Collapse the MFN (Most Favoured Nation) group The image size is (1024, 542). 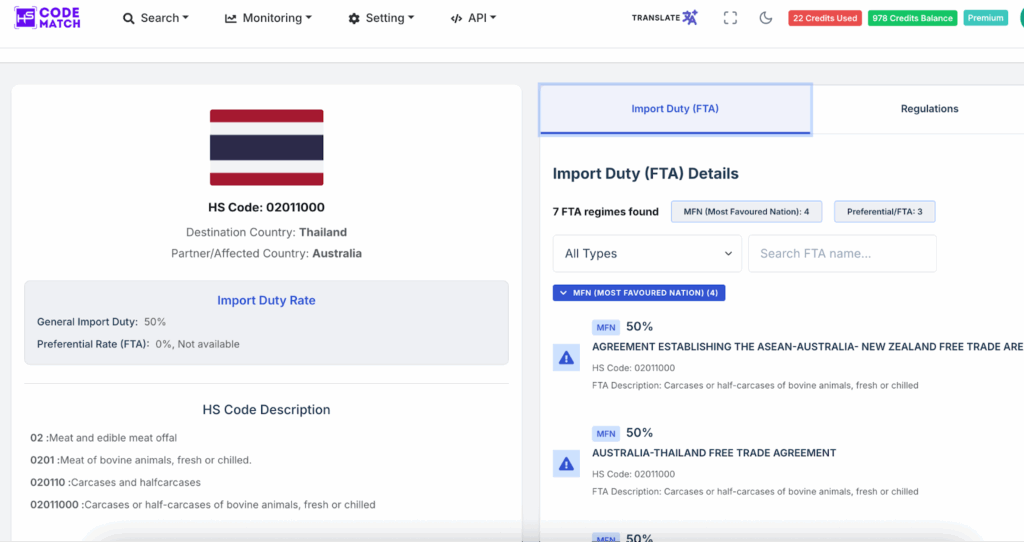(639, 293)
